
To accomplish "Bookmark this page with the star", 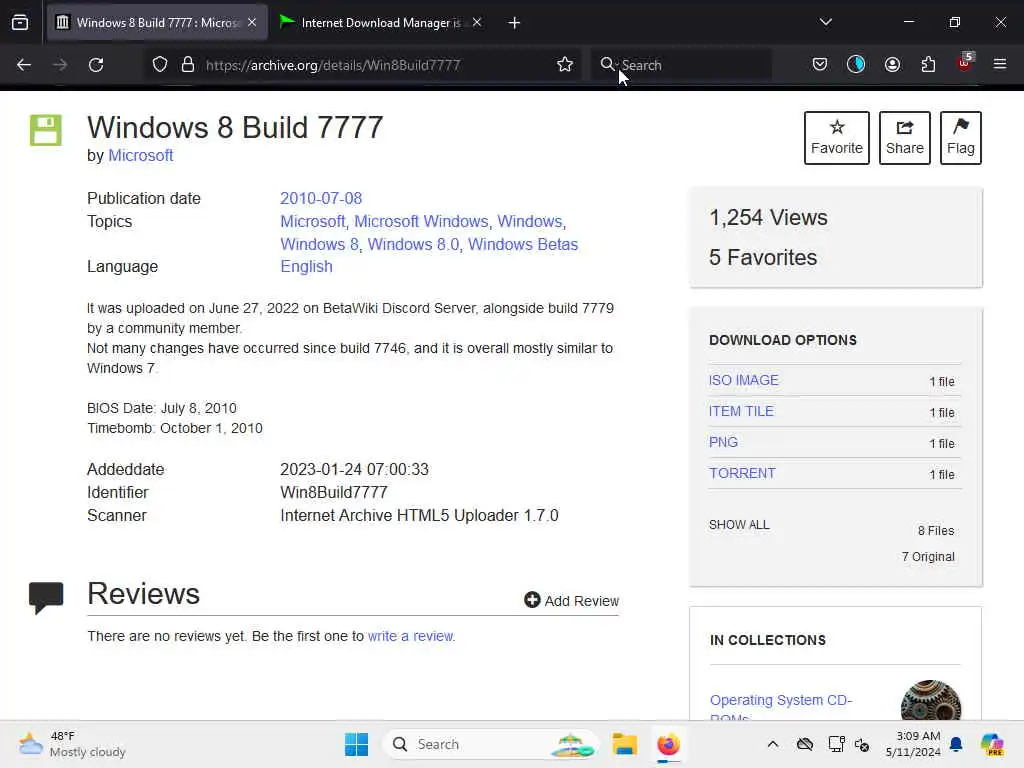I will 565,65.
